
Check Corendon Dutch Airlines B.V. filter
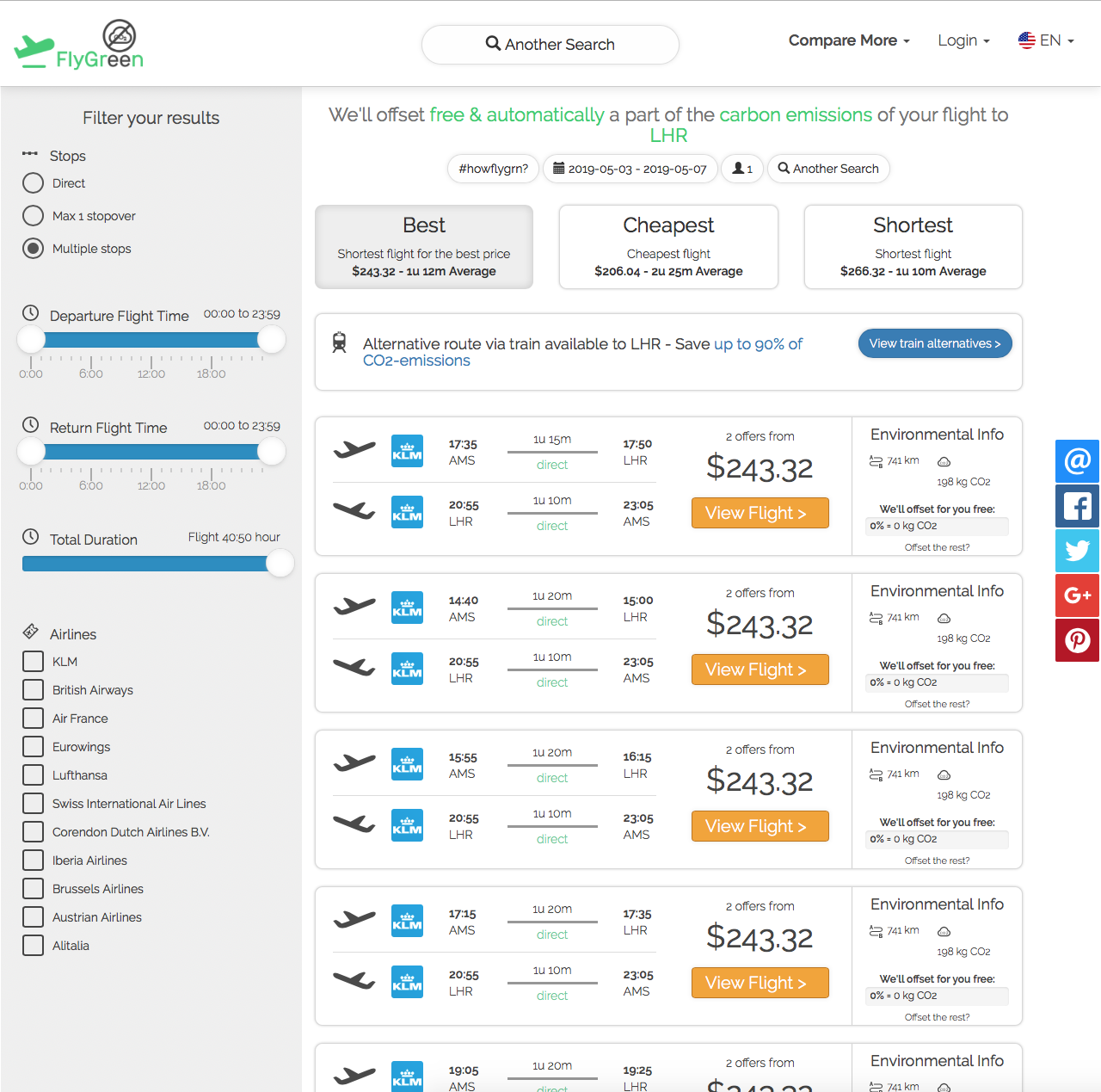33,832
